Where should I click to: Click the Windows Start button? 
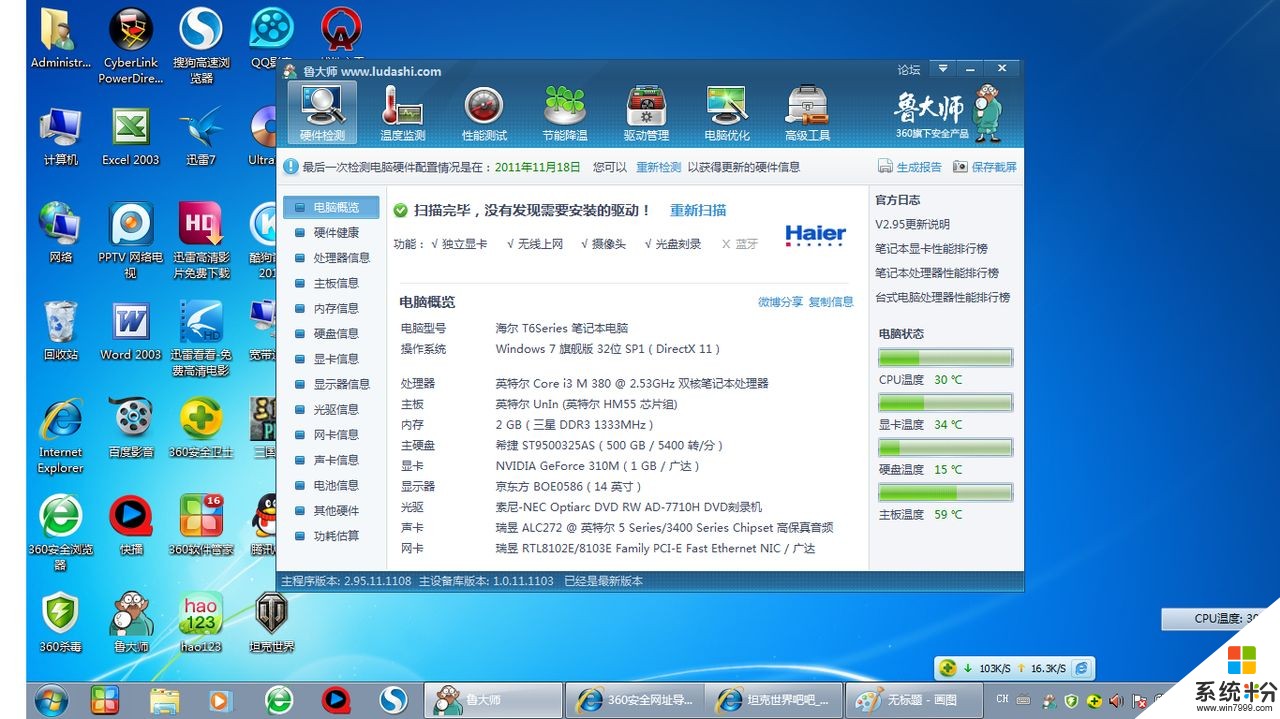pos(51,699)
